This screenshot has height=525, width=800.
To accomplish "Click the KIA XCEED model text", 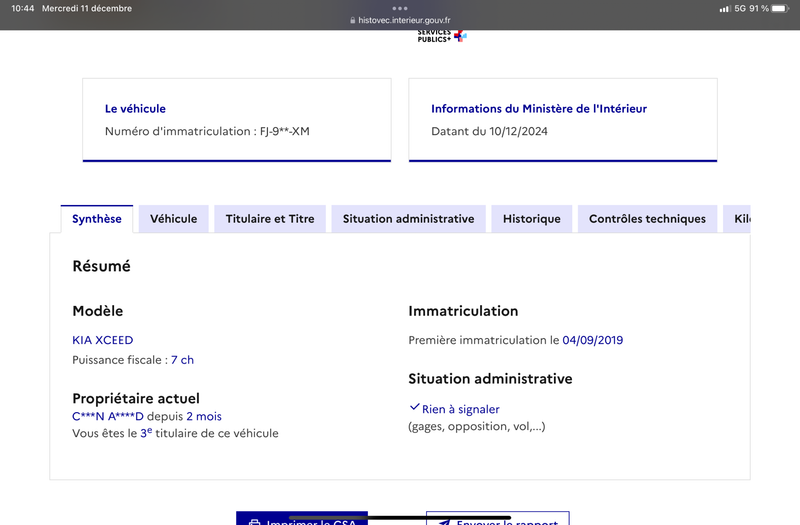I will (103, 340).
